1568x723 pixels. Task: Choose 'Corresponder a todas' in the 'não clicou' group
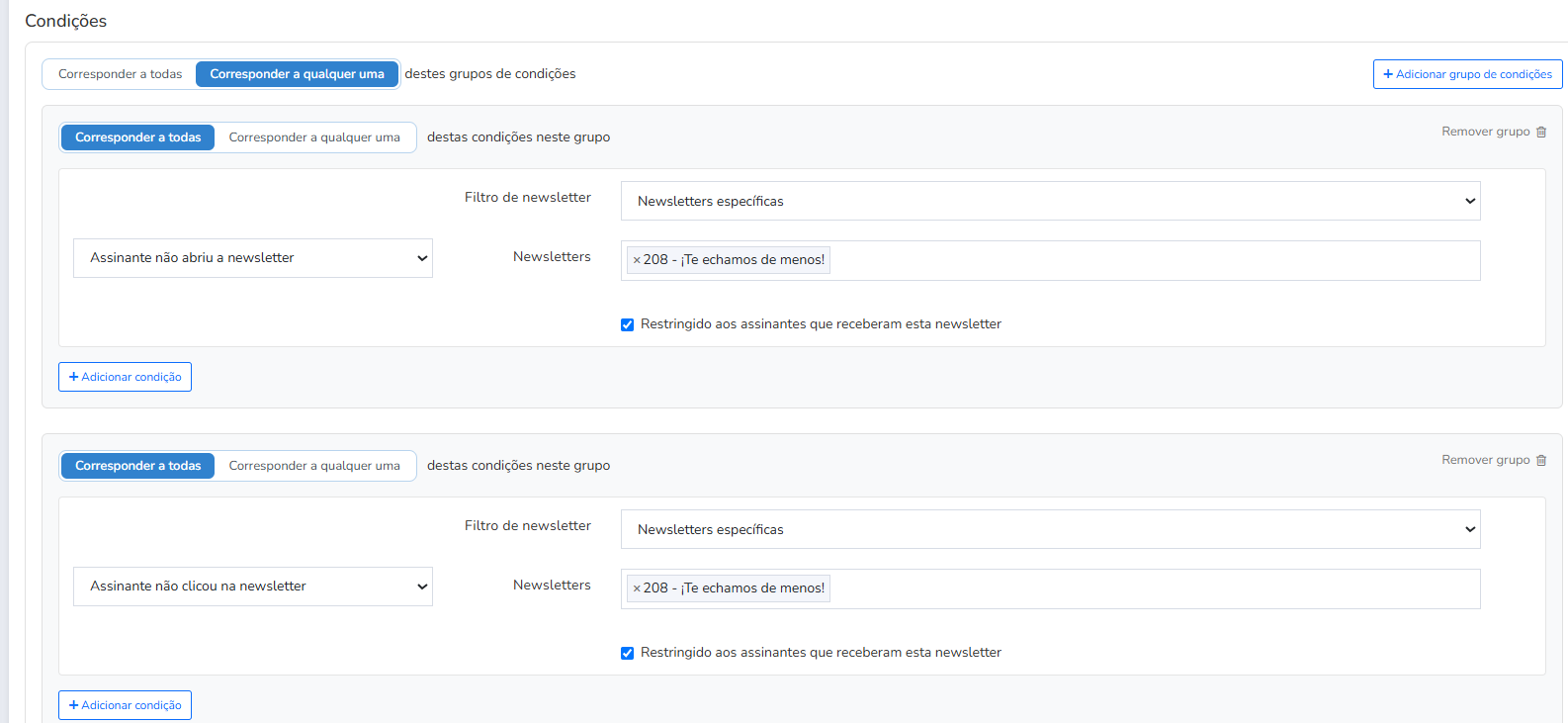click(x=137, y=466)
